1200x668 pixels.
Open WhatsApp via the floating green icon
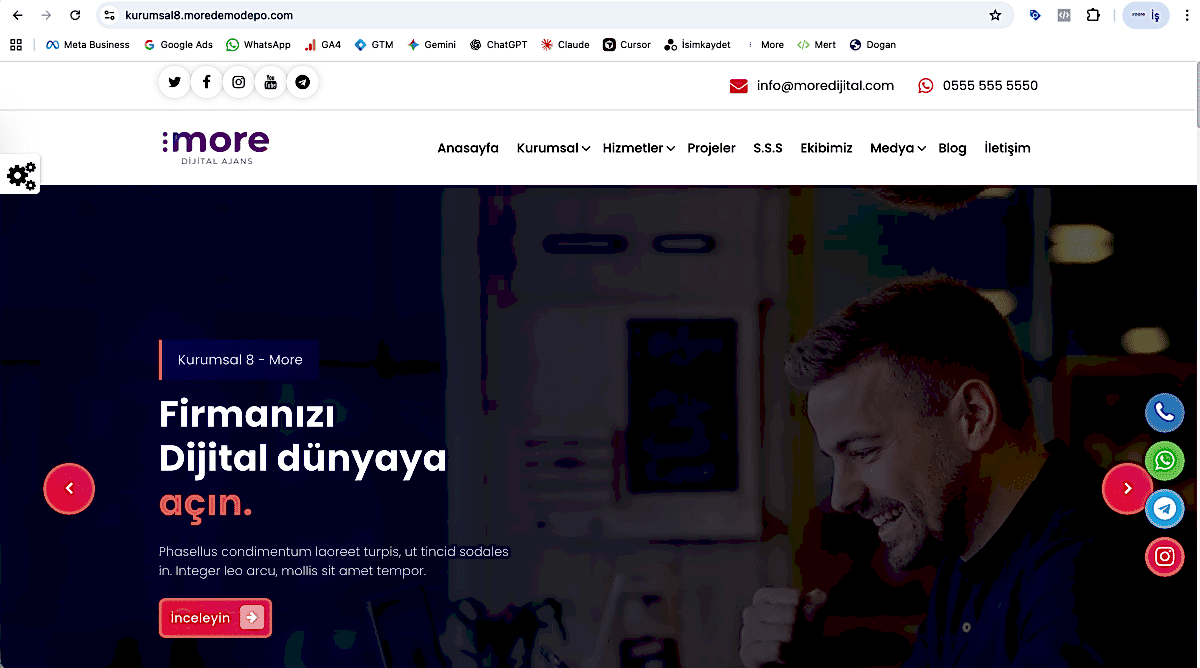click(x=1164, y=460)
